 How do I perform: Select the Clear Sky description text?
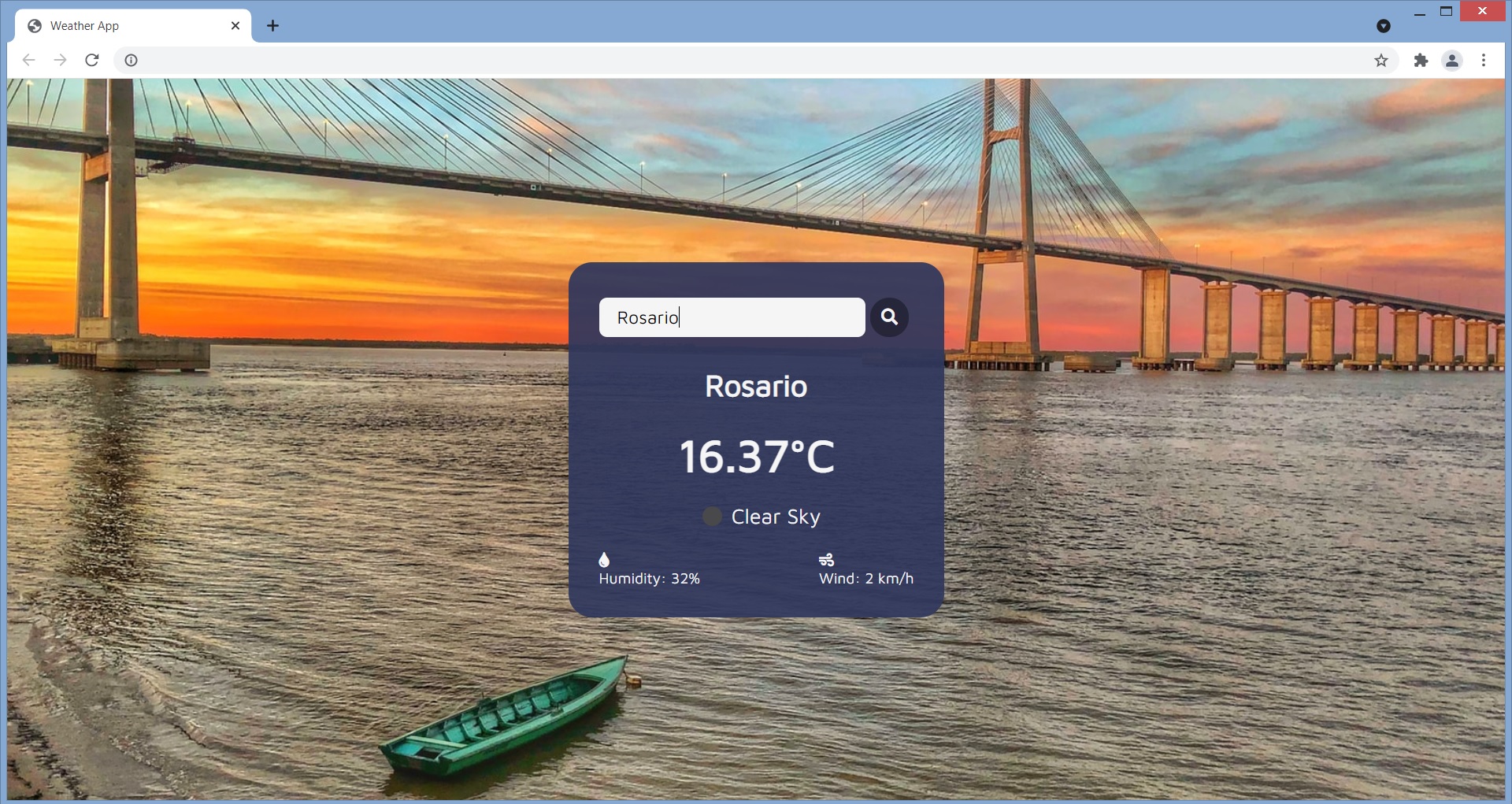(776, 517)
